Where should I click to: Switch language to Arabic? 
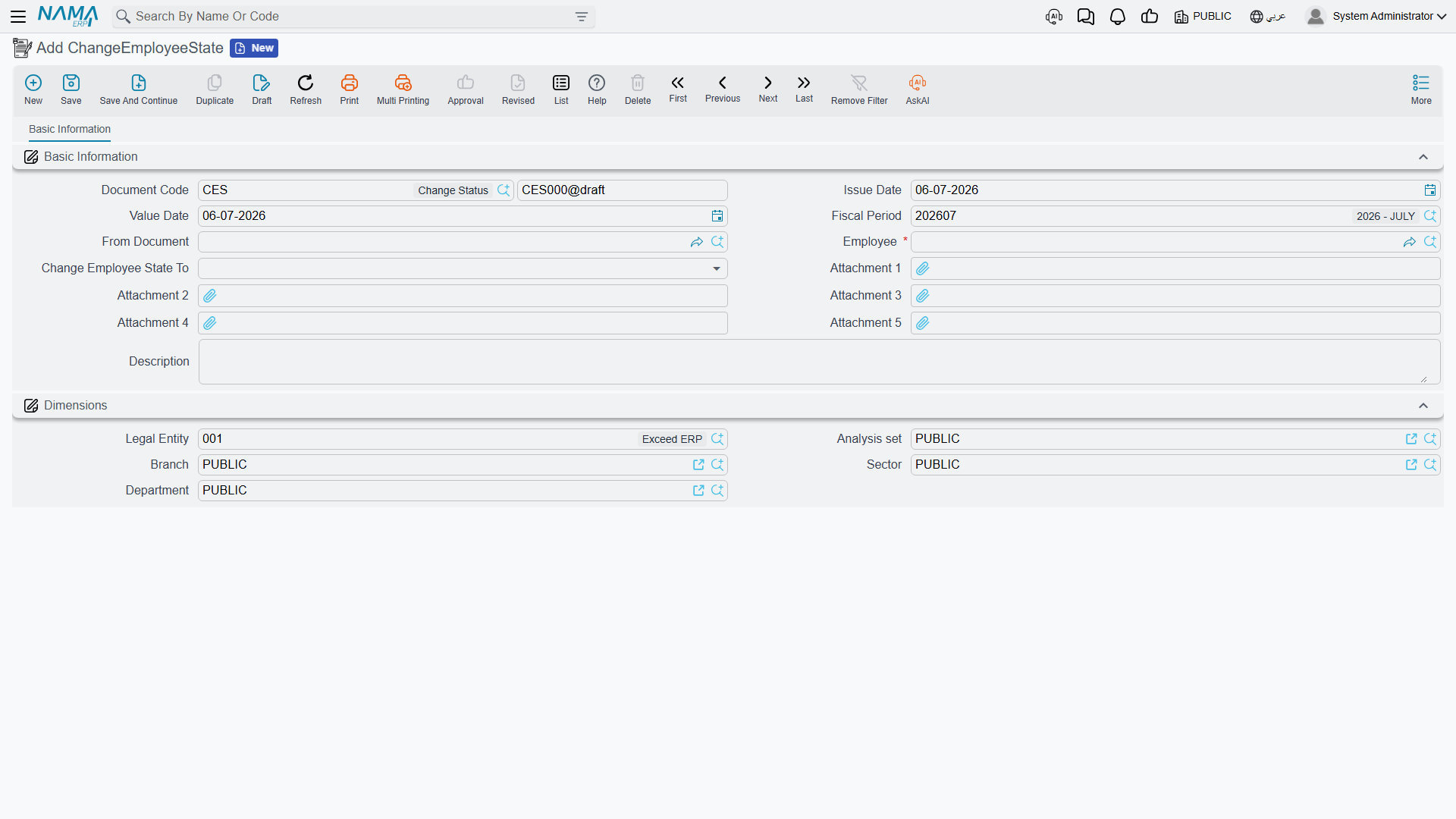(1267, 17)
